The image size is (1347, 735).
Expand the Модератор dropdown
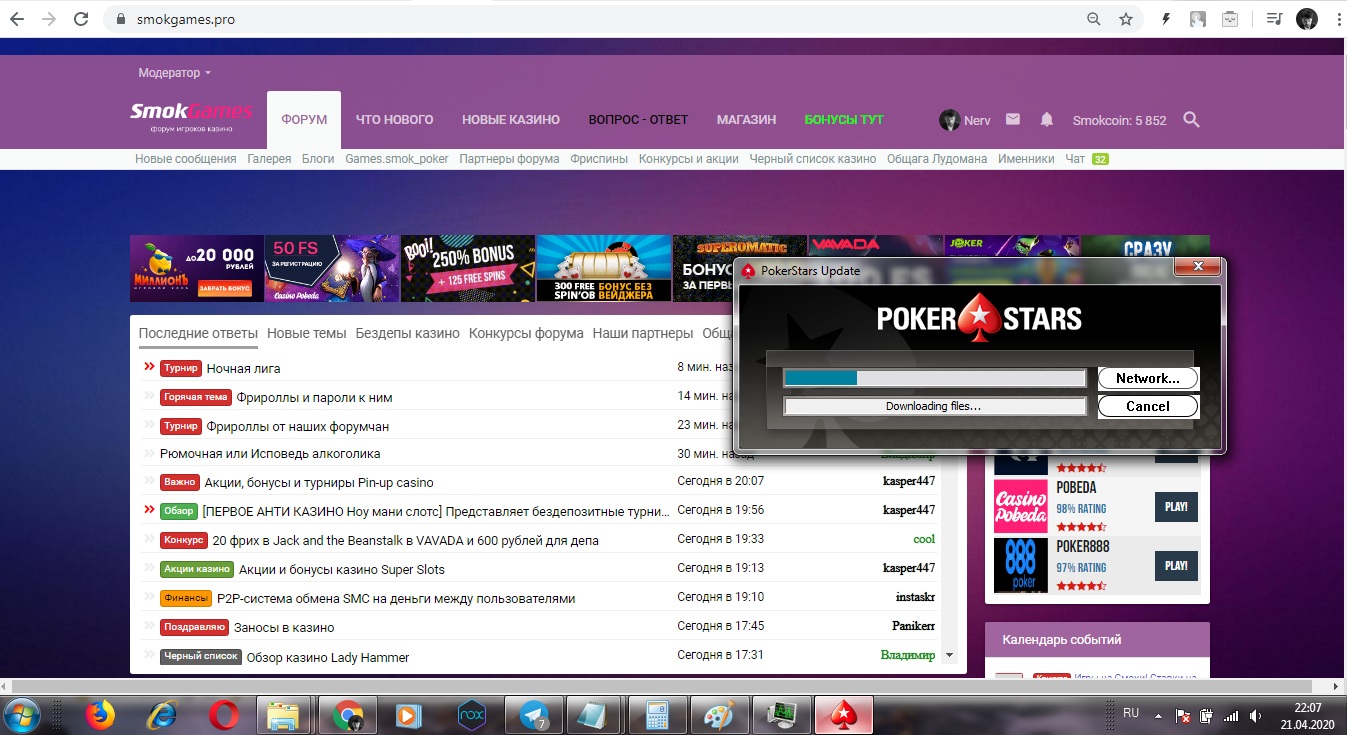175,73
